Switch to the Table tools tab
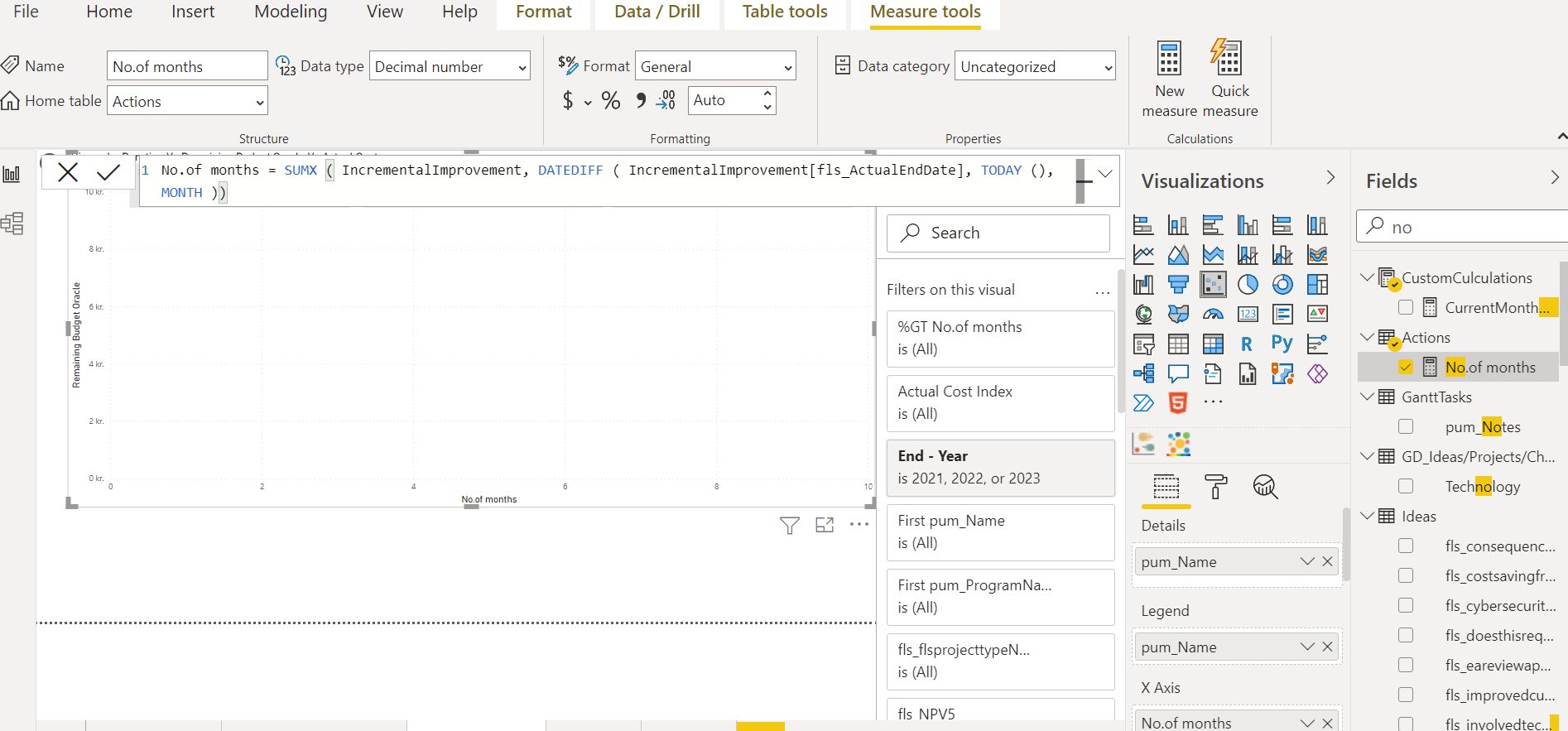Screen dimensions: 1568x731 tap(785, 12)
